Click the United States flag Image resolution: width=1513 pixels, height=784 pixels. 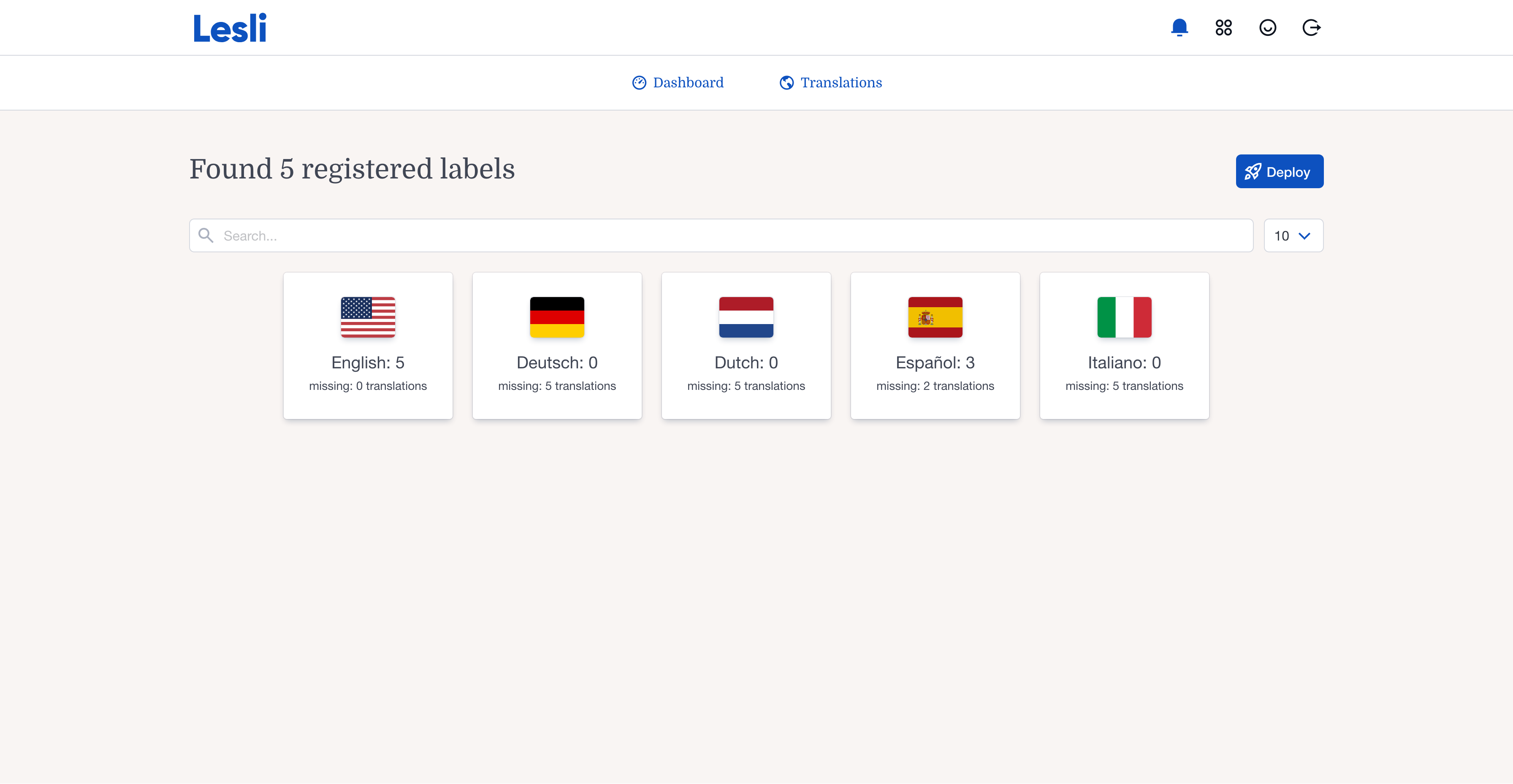tap(368, 317)
